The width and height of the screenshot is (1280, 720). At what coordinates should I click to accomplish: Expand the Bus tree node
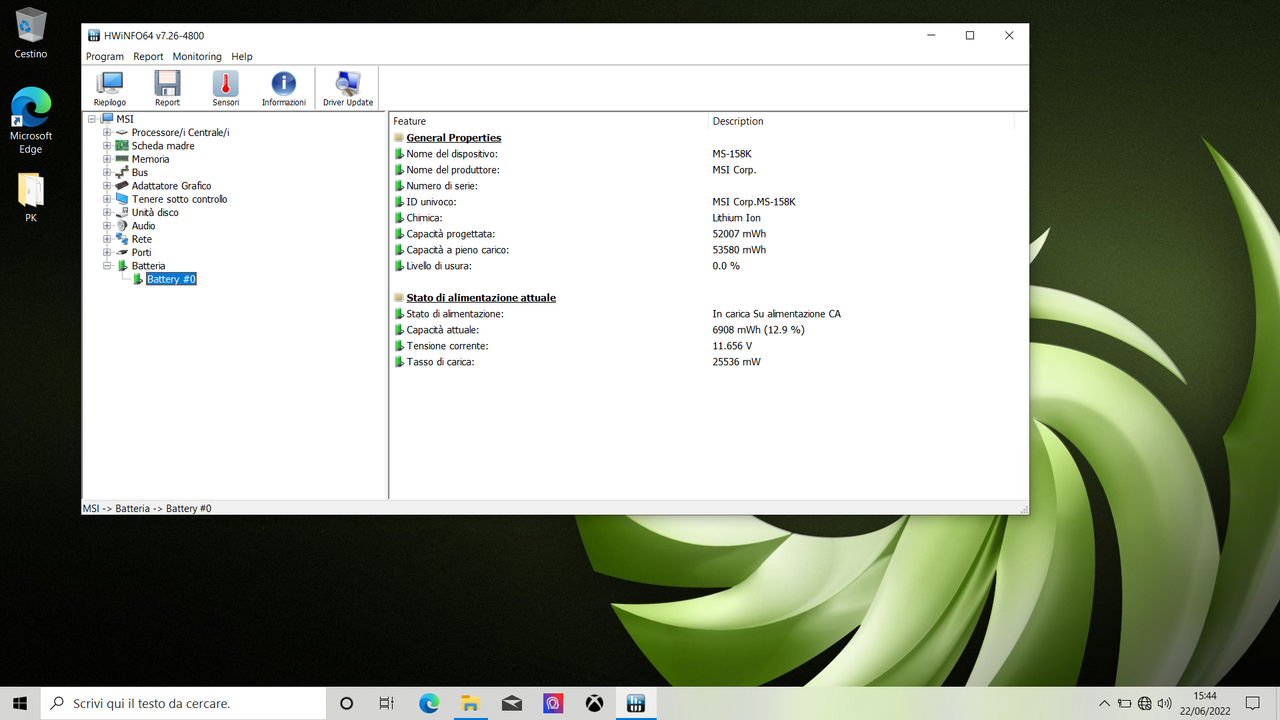pyautogui.click(x=106, y=172)
